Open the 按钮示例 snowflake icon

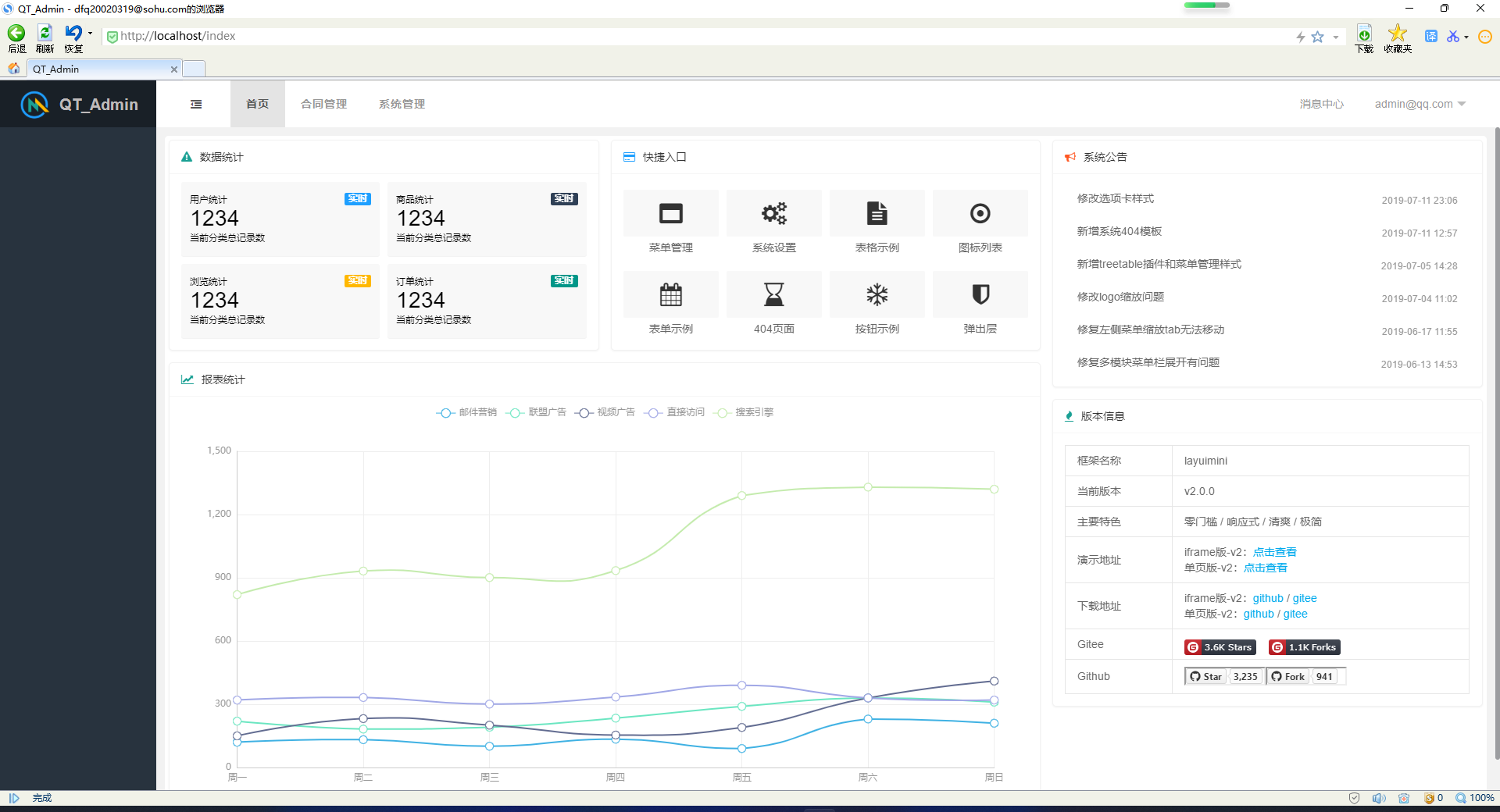tap(877, 294)
